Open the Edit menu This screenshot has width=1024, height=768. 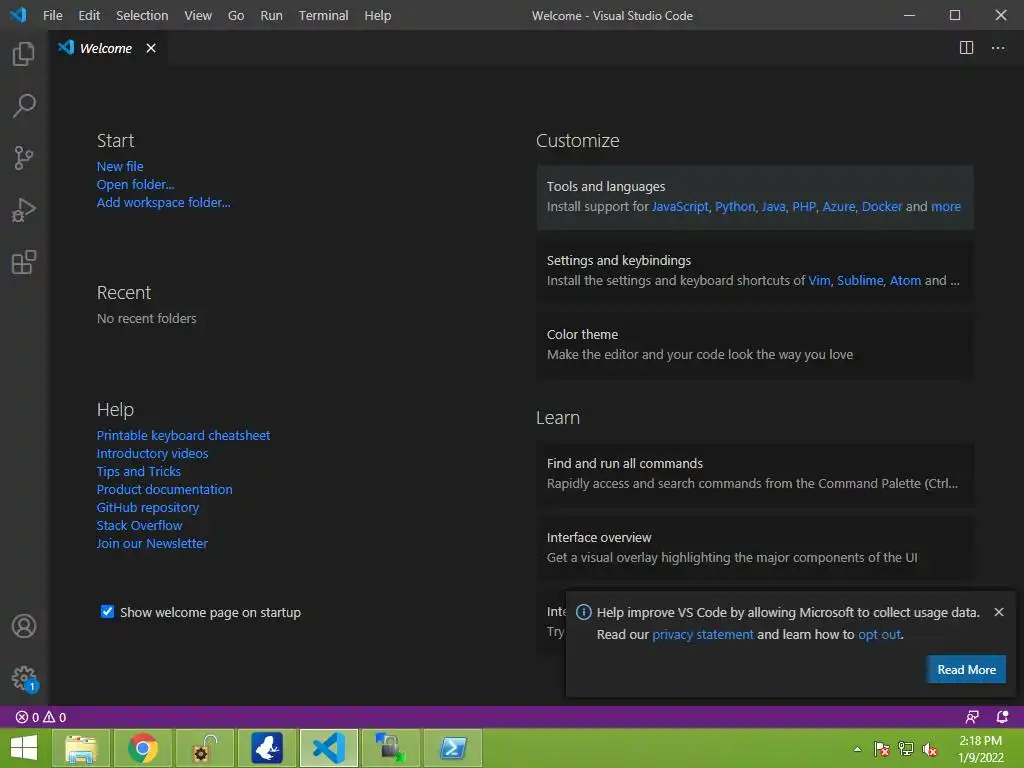pyautogui.click(x=89, y=15)
